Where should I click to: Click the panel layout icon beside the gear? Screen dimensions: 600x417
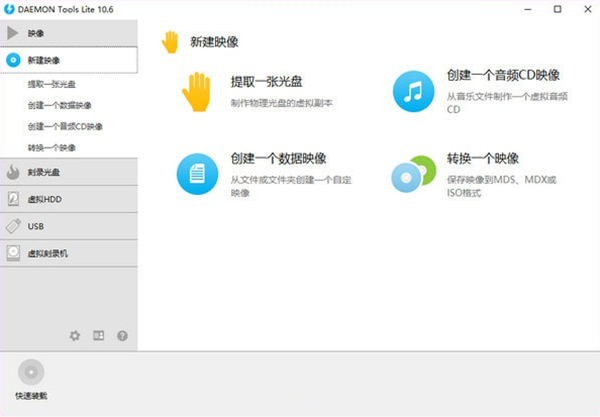coord(99,336)
